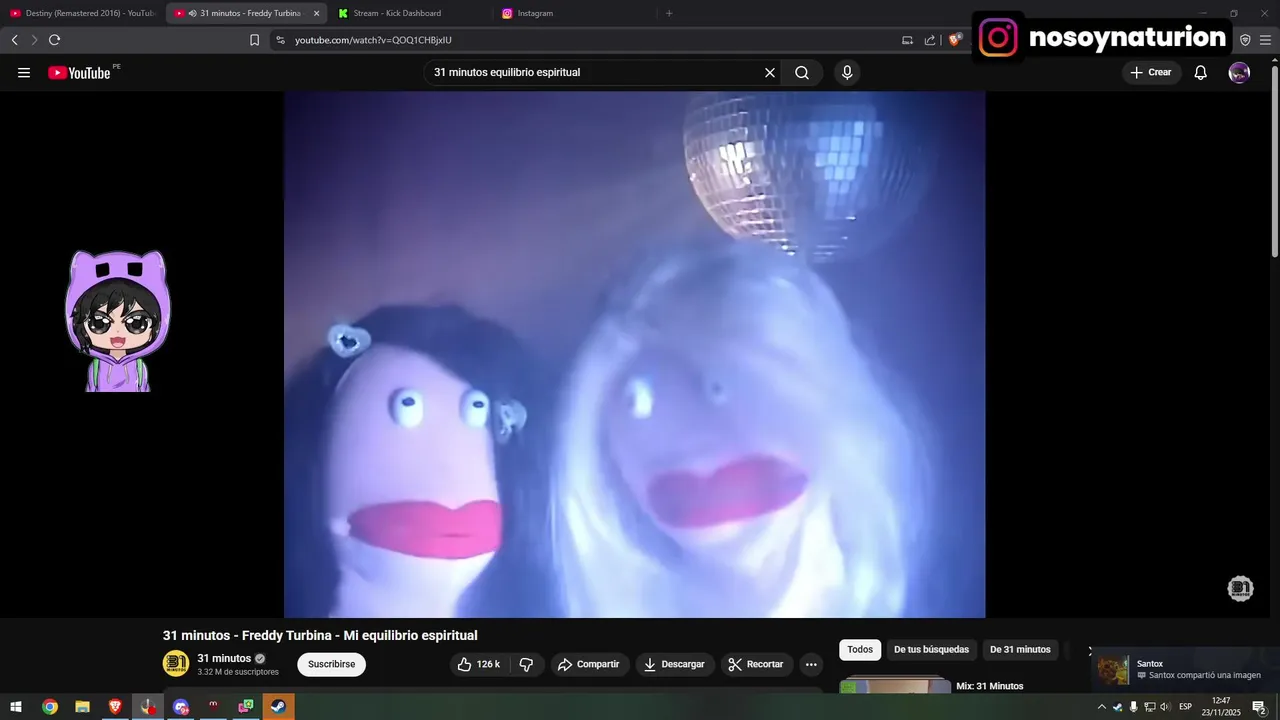Click the 3.32 M de suscriptores text
The image size is (1280, 720).
238,672
